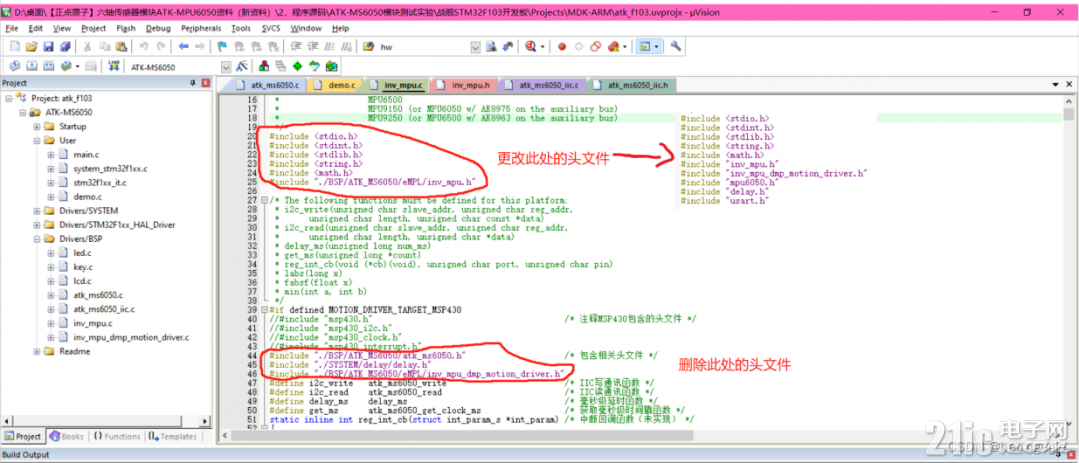1079x463 pixels.
Task: Open Find in Files toolbar icon
Action: tap(369, 47)
